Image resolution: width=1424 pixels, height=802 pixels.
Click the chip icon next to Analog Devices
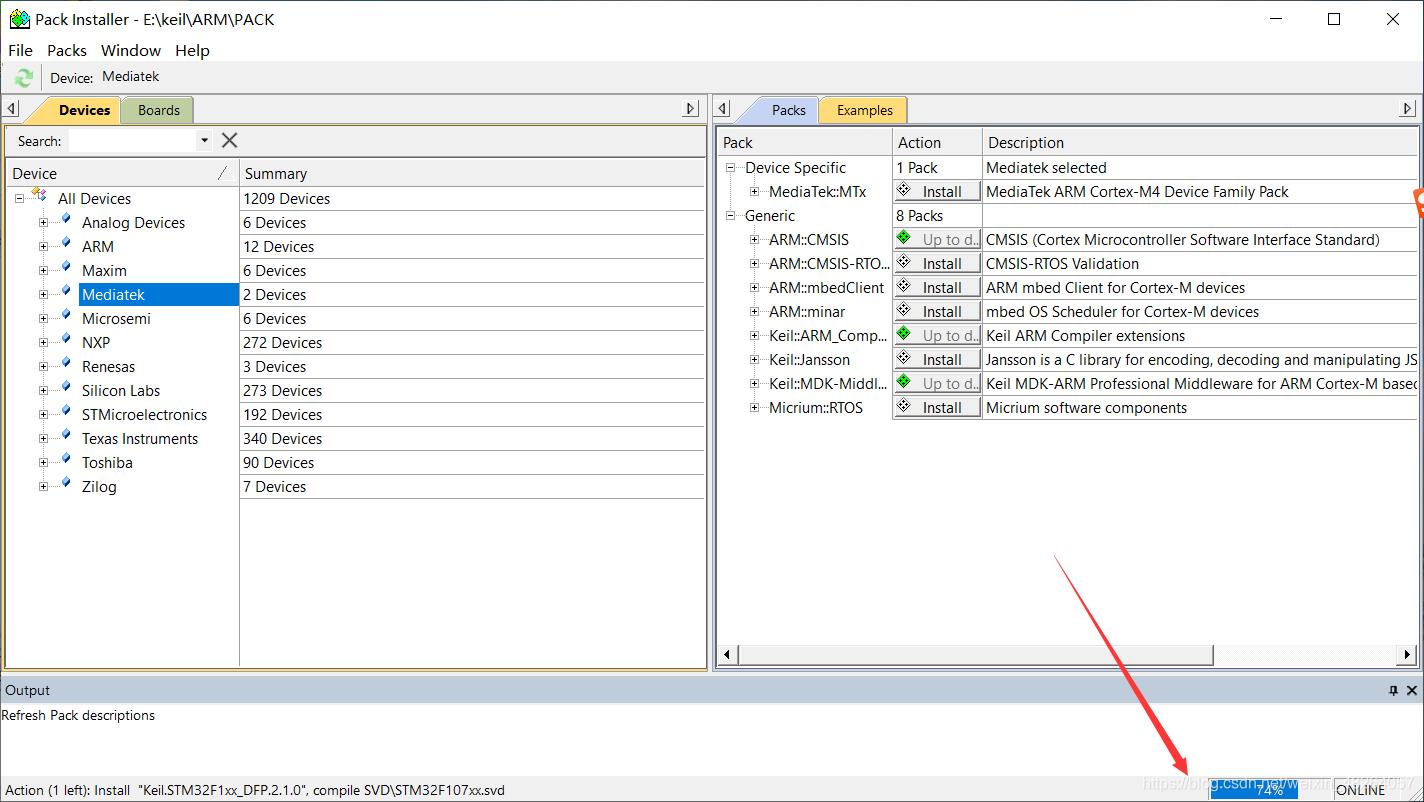click(x=65, y=221)
